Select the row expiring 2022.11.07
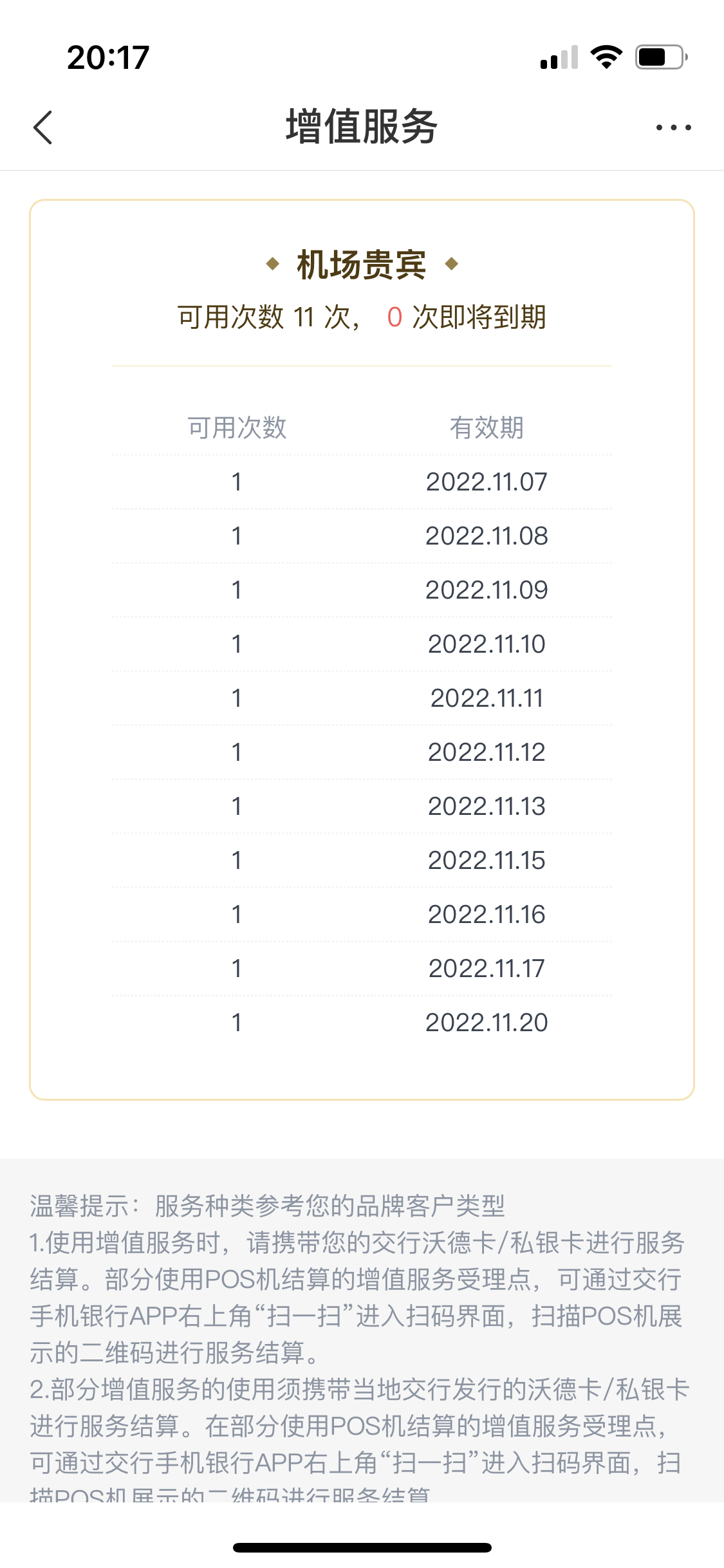The image size is (724, 1568). pyautogui.click(x=362, y=482)
